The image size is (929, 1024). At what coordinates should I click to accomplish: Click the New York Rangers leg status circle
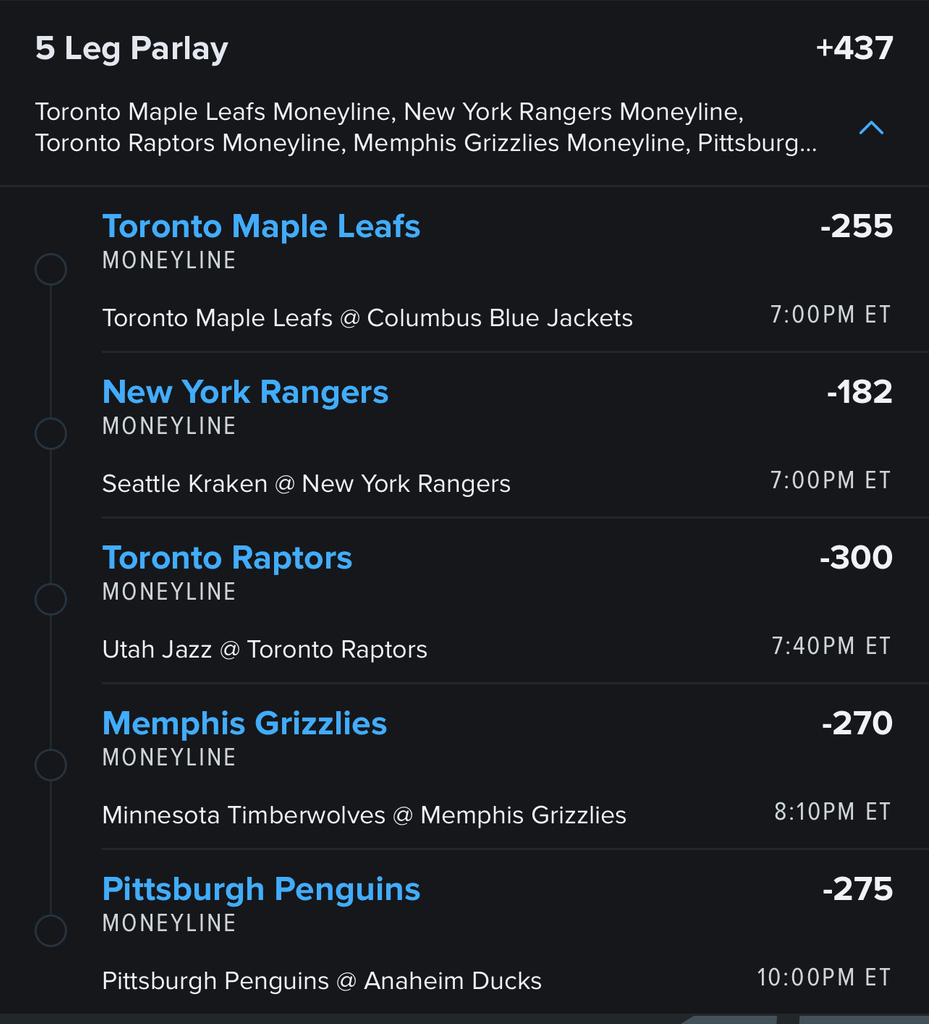point(51,434)
